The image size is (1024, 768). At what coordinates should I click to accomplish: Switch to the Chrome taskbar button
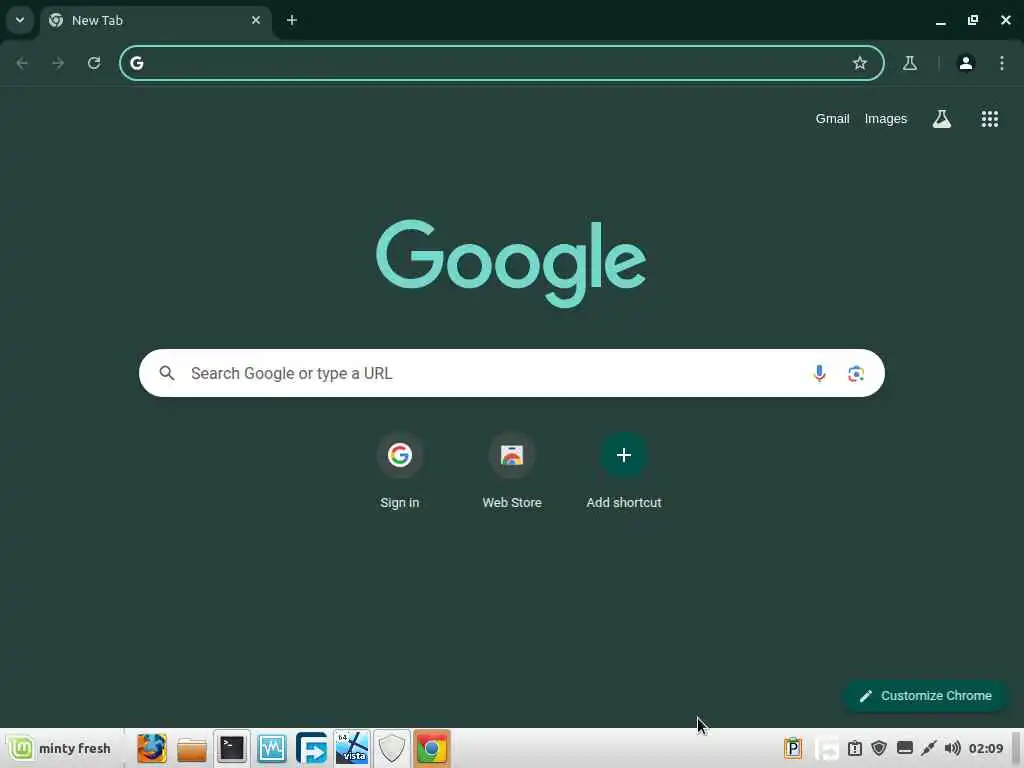[432, 748]
